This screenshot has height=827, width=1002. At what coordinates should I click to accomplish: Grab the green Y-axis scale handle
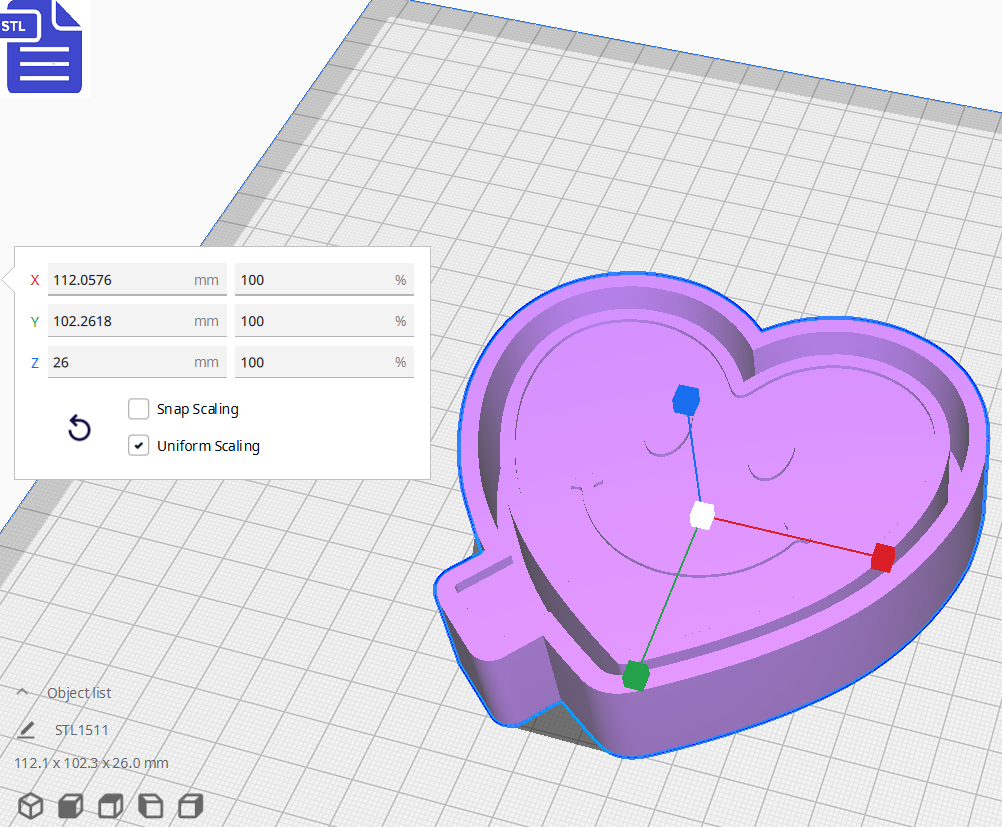click(636, 678)
